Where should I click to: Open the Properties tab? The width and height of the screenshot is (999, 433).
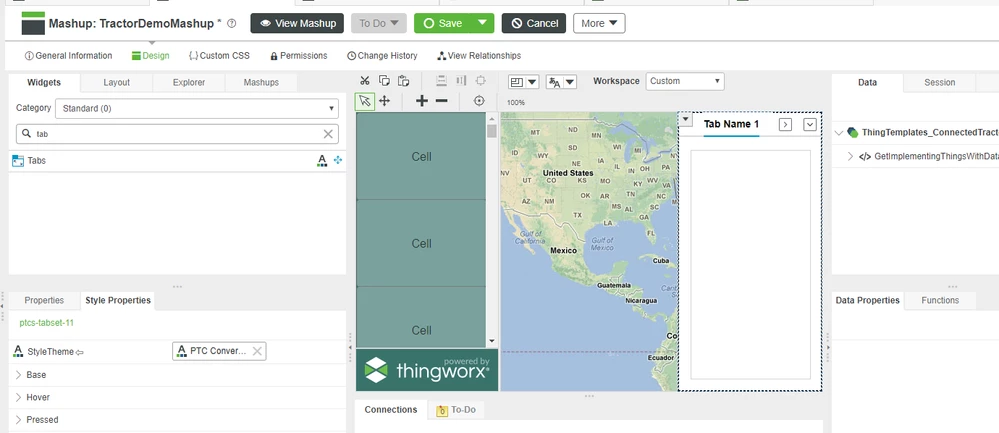[44, 300]
